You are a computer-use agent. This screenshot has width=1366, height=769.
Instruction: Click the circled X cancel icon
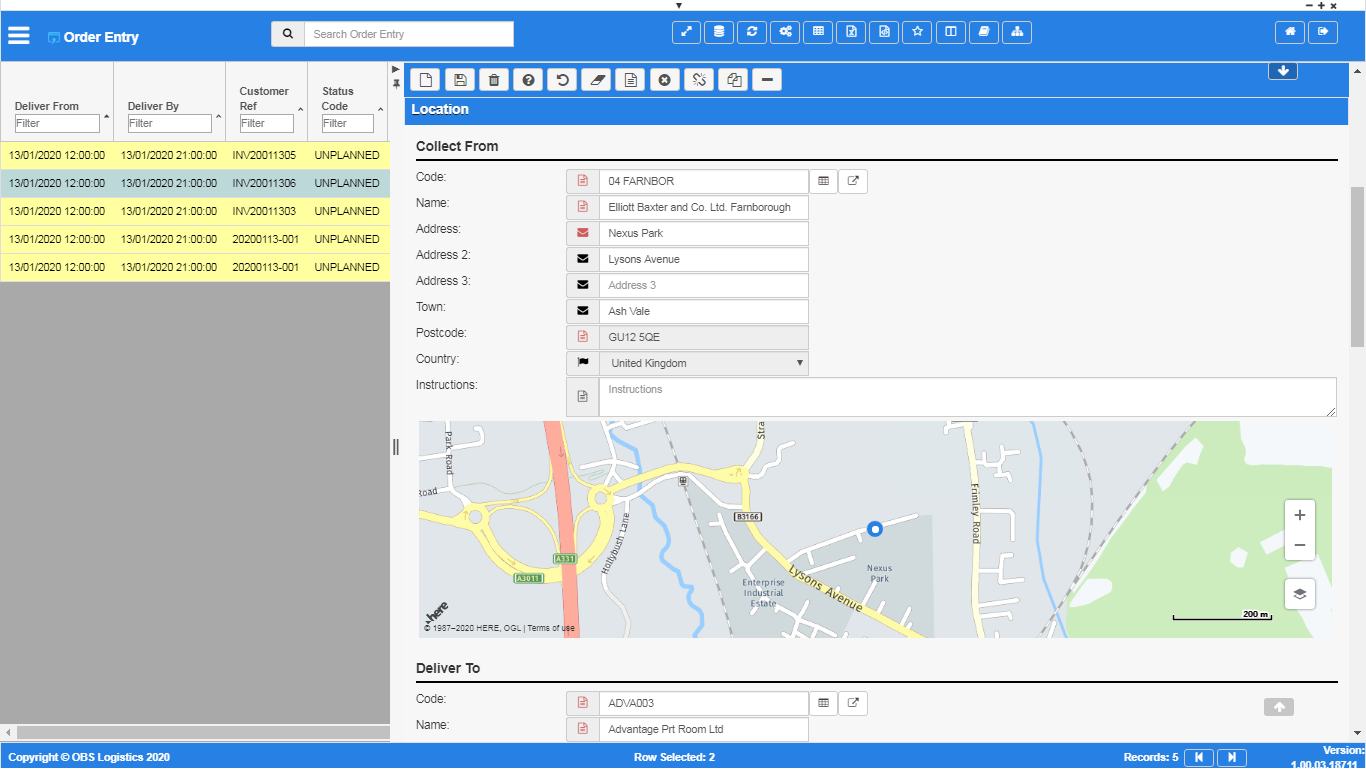point(664,80)
